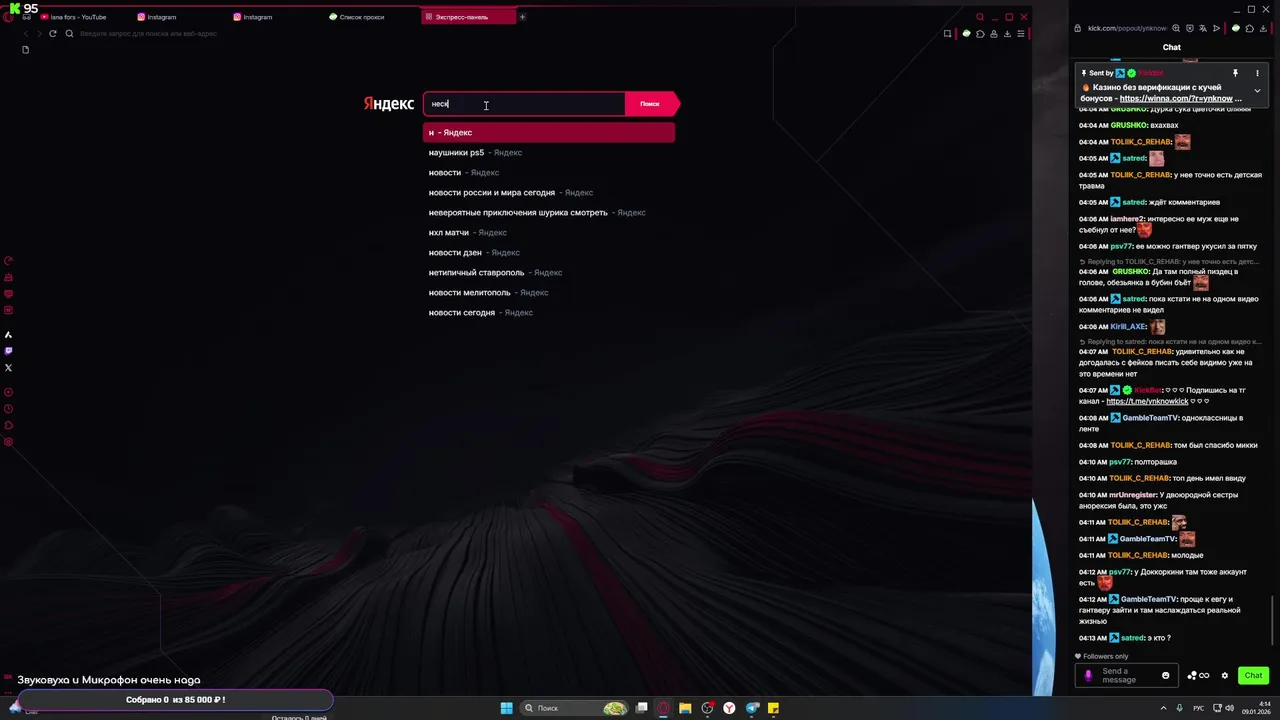Click the Яндекс logo
The image size is (1280, 720).
coord(388,104)
